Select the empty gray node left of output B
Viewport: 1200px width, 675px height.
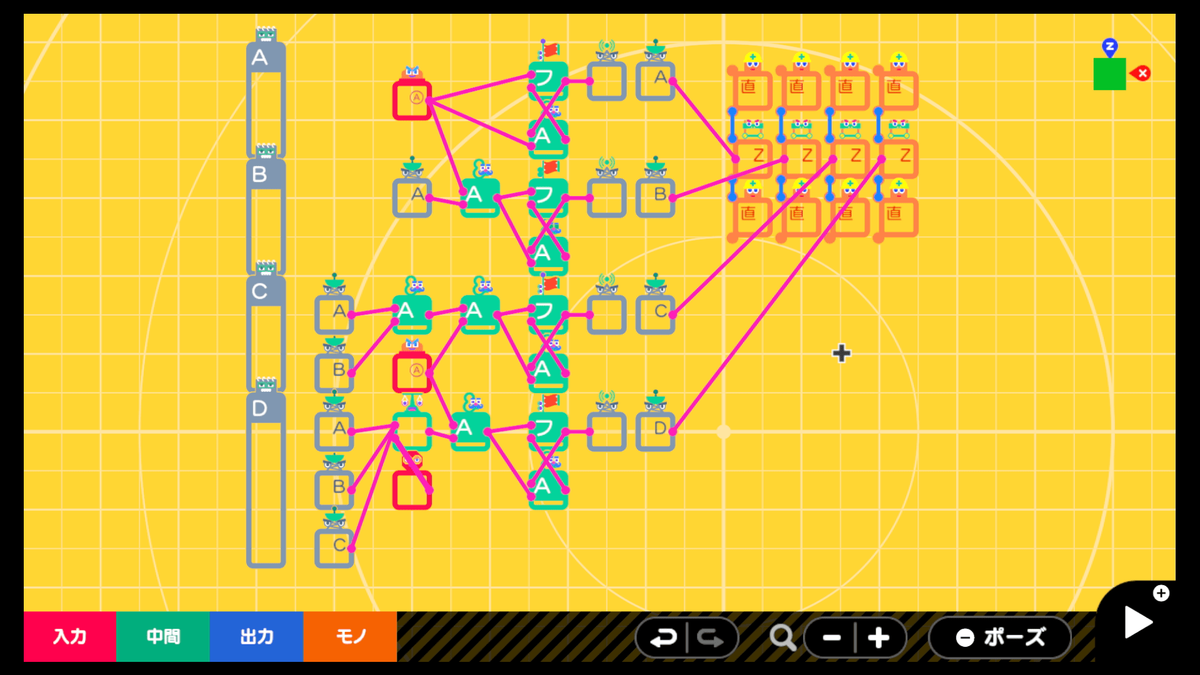pyautogui.click(x=606, y=197)
